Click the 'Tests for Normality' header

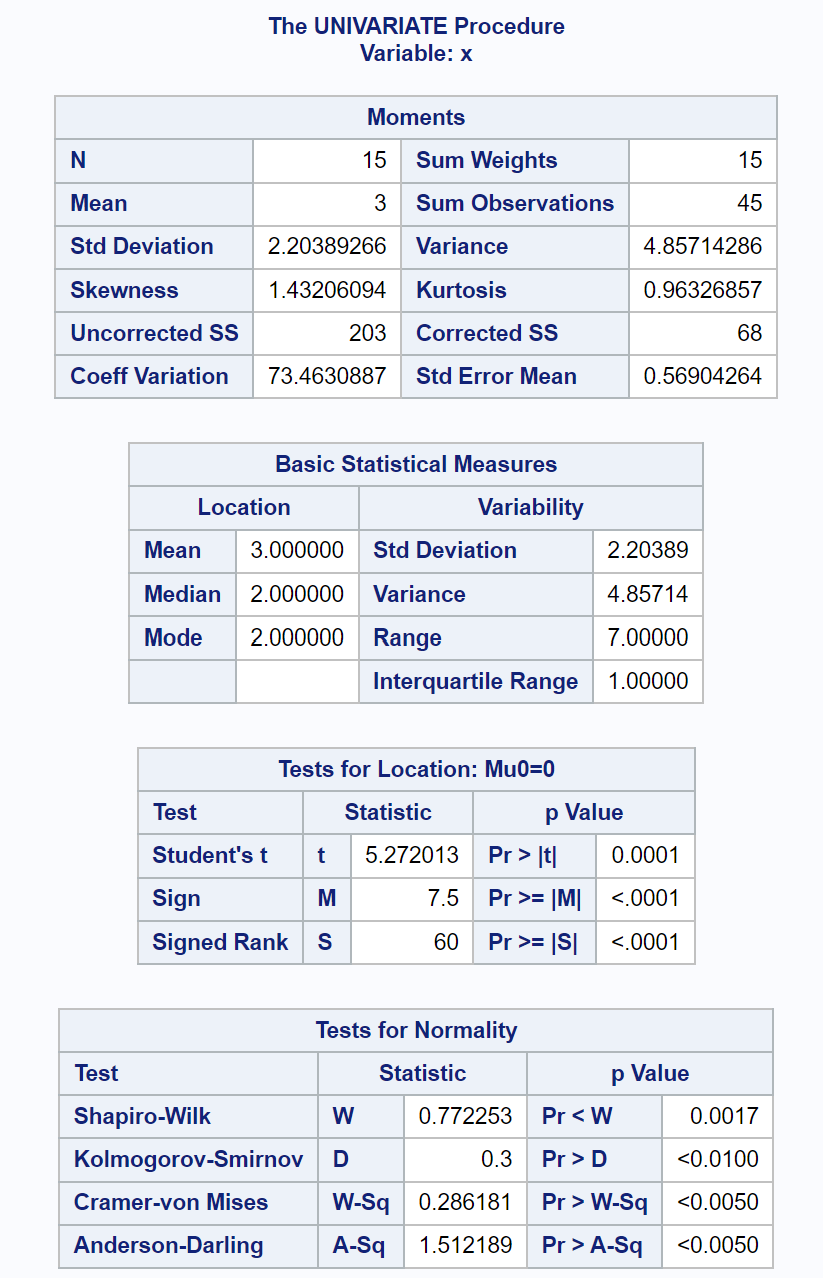click(x=416, y=1030)
